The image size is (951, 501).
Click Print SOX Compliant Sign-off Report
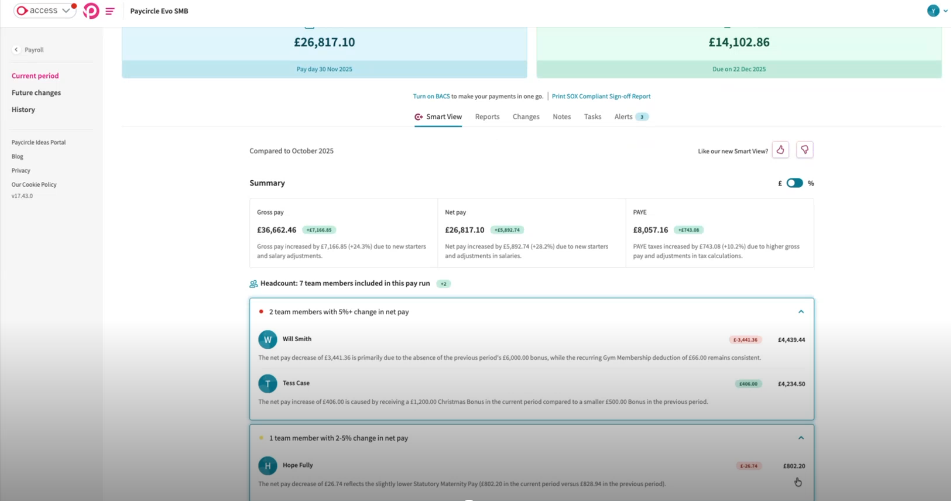click(x=601, y=96)
